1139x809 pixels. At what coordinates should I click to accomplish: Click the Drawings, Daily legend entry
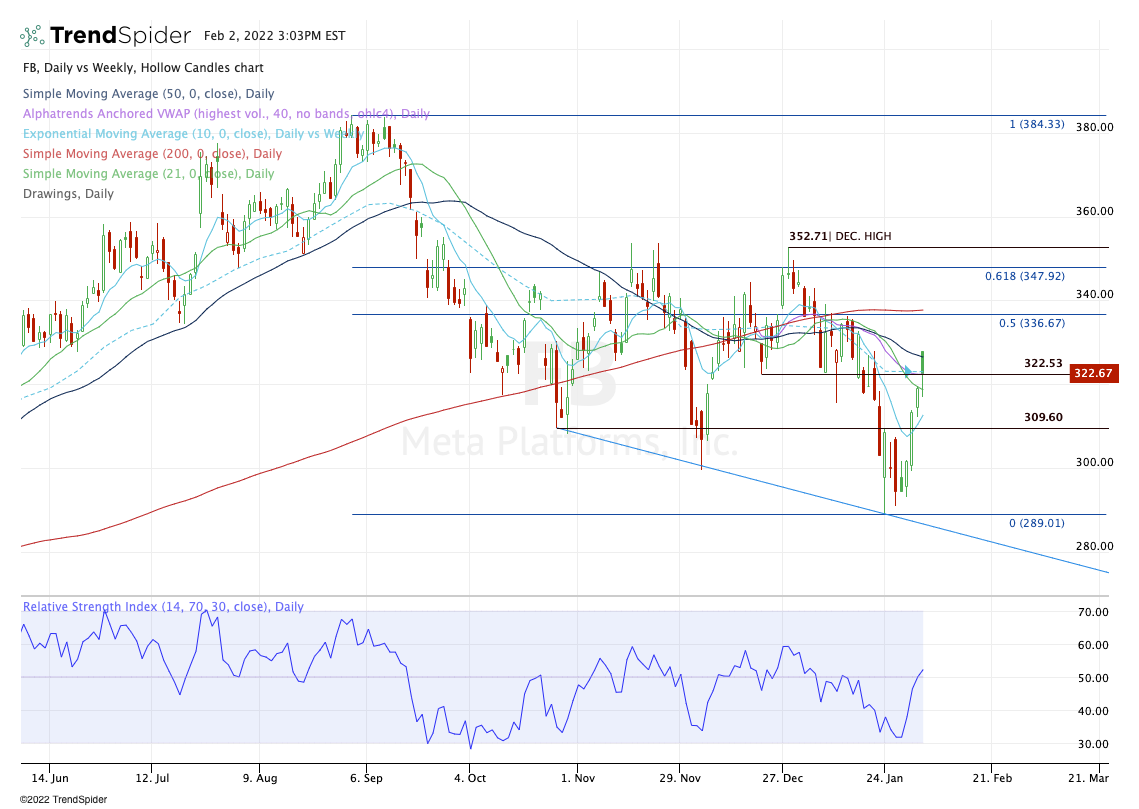pos(68,194)
